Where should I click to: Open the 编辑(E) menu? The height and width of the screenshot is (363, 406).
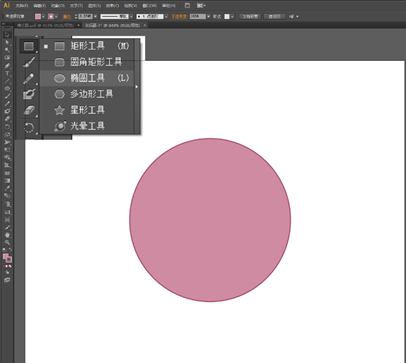click(x=40, y=6)
